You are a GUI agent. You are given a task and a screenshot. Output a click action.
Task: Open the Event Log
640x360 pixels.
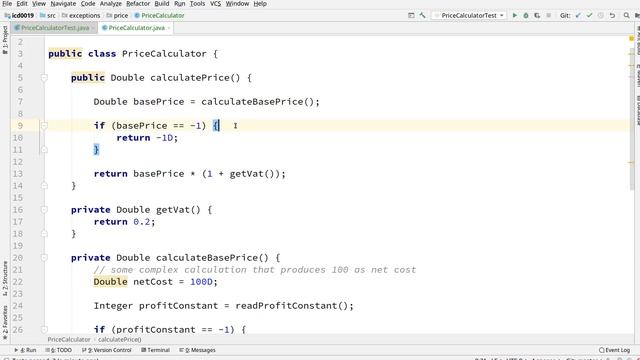(614, 350)
